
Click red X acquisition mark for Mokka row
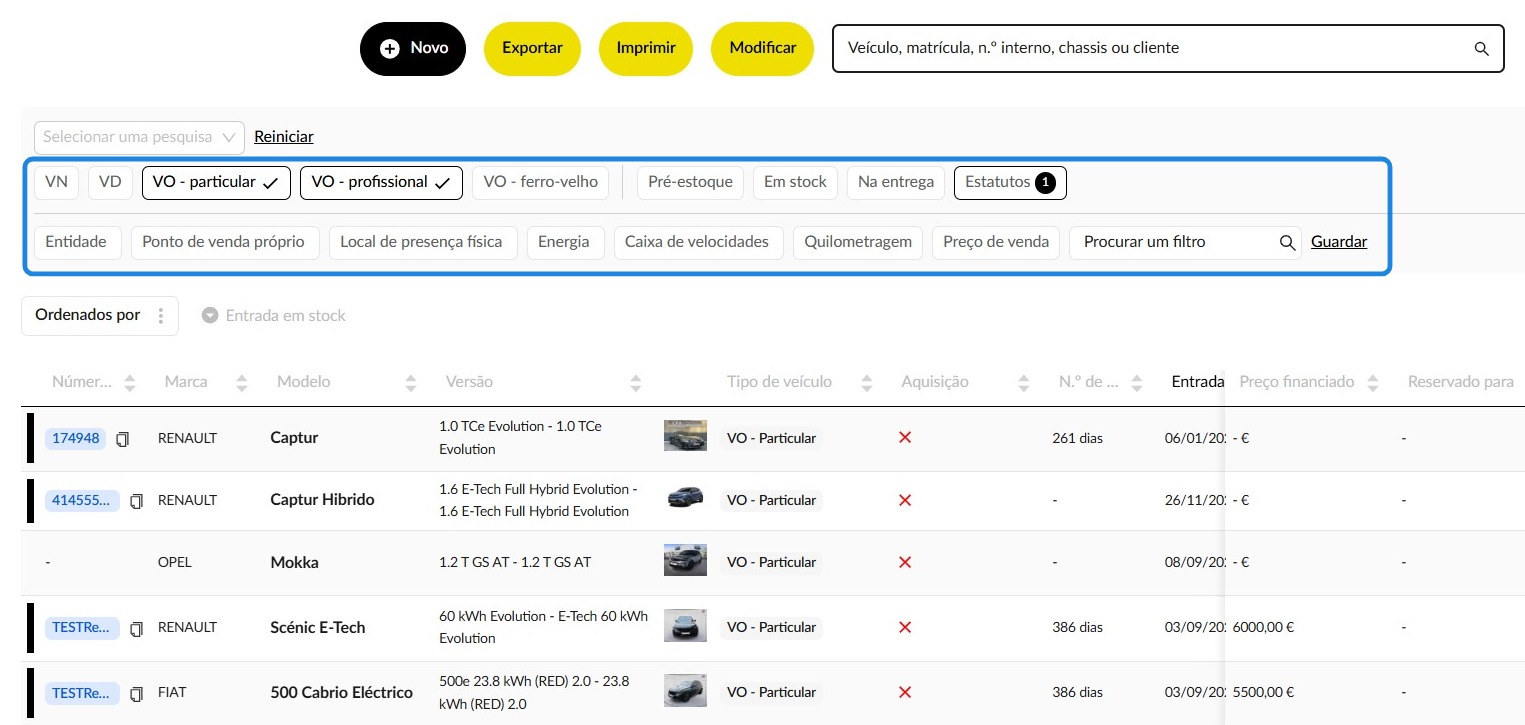pos(905,562)
